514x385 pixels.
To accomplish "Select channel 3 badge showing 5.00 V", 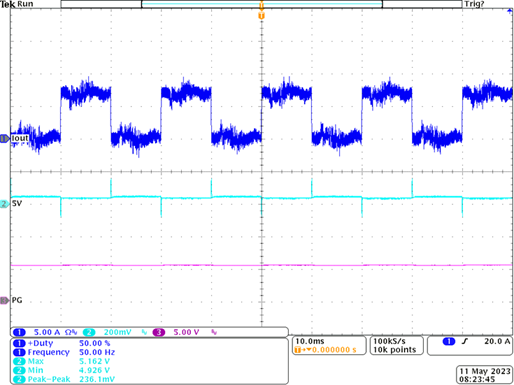I will 159,332.
